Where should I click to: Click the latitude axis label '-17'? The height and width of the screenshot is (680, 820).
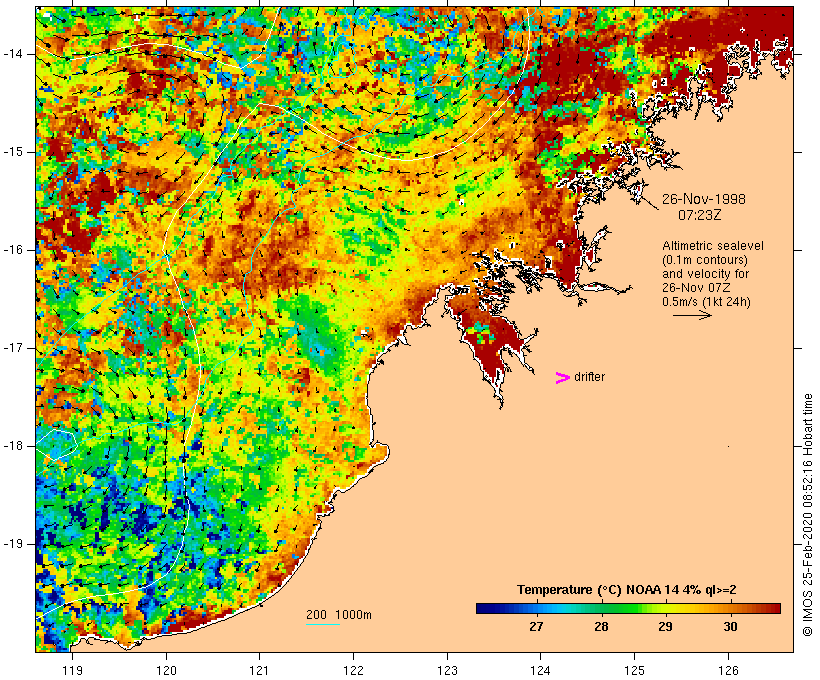click(x=14, y=348)
